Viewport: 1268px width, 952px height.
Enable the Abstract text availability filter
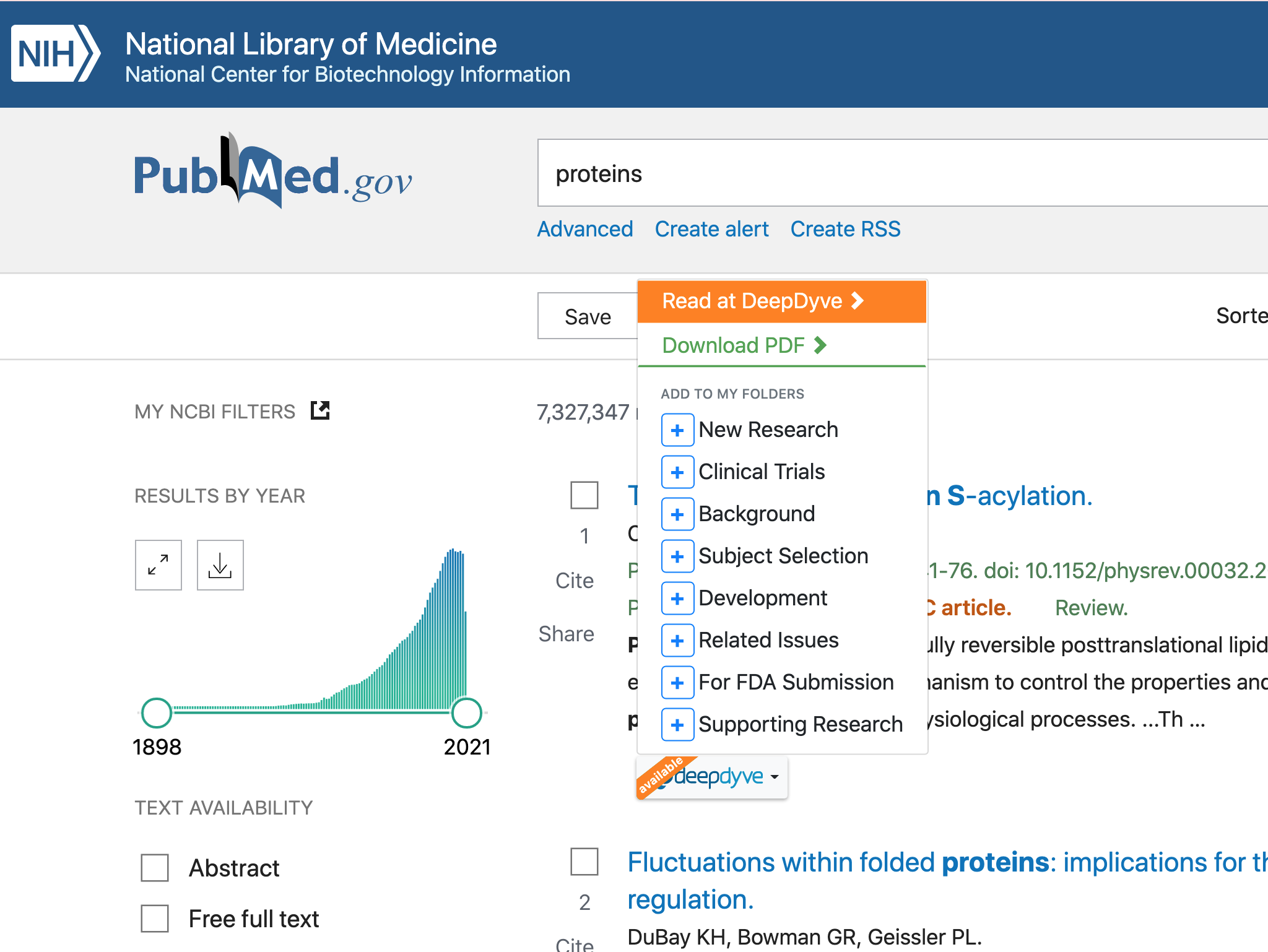[155, 868]
